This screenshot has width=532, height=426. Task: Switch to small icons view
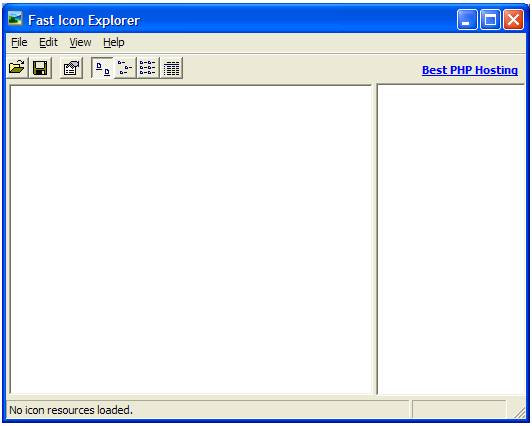(x=125, y=68)
